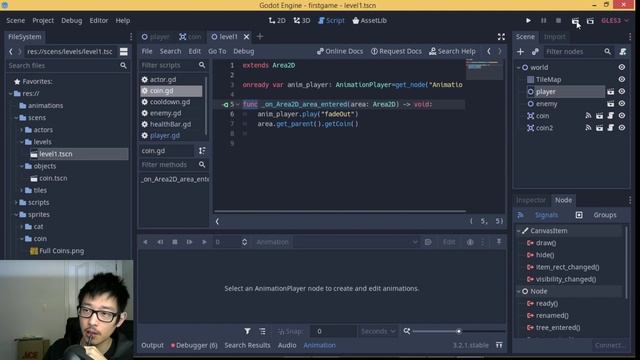Close the level1 scene tab

(247, 37)
